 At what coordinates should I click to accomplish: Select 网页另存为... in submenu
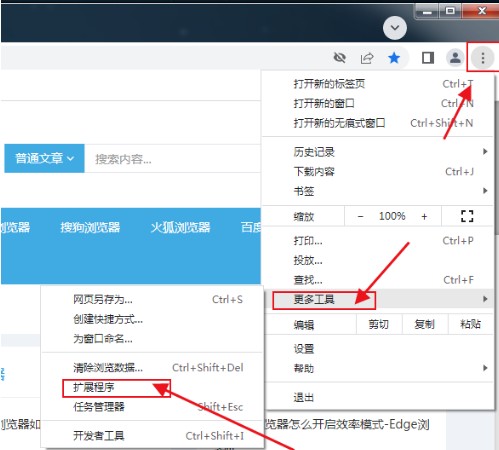(153, 299)
